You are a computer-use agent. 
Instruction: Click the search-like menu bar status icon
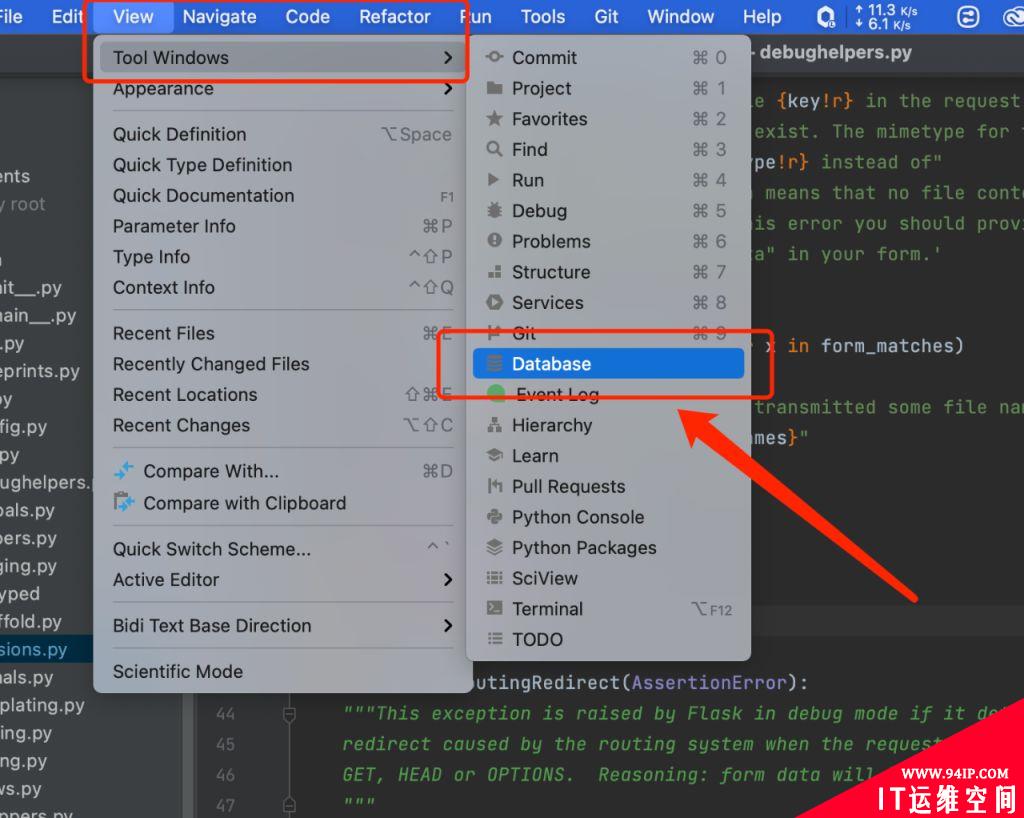tap(826, 17)
